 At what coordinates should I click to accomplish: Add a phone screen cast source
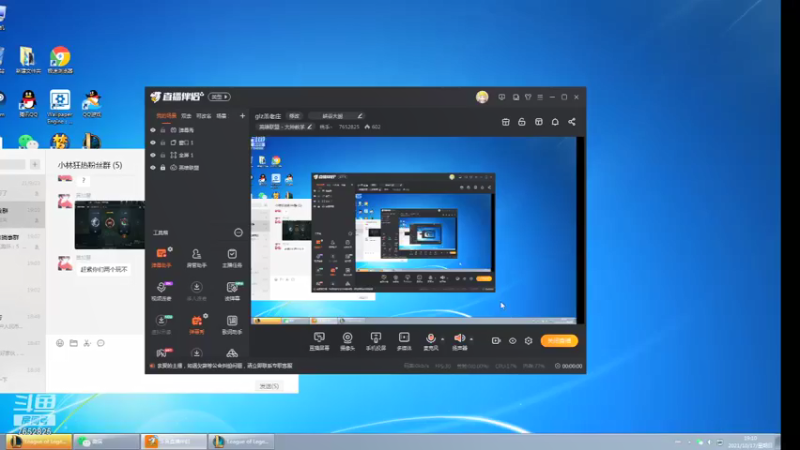coord(376,341)
